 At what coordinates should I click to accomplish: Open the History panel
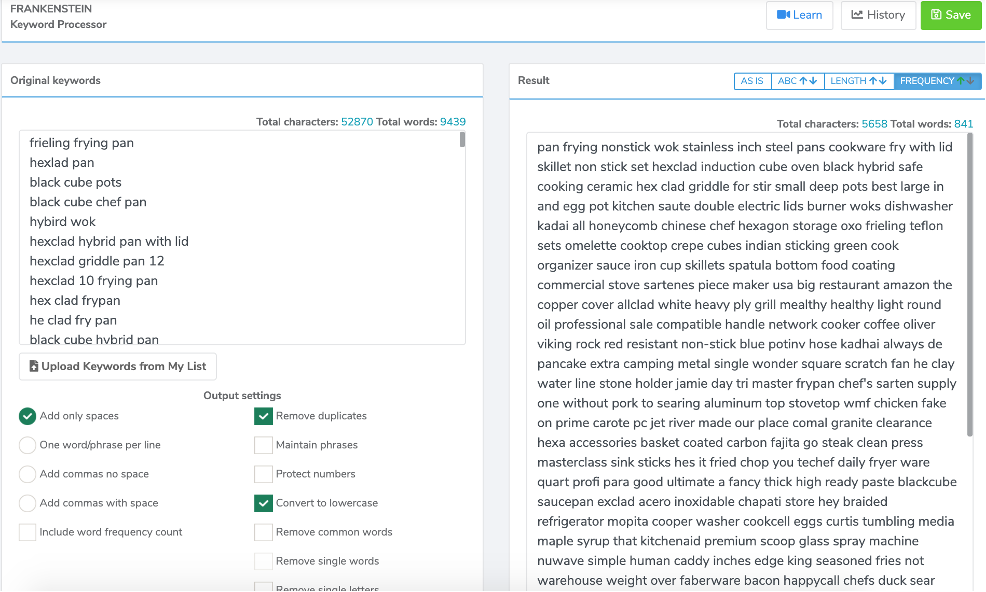click(x=878, y=15)
